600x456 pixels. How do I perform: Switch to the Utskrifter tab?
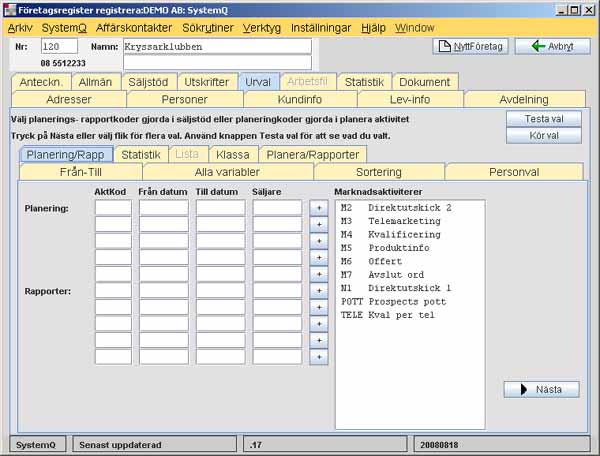coord(207,82)
